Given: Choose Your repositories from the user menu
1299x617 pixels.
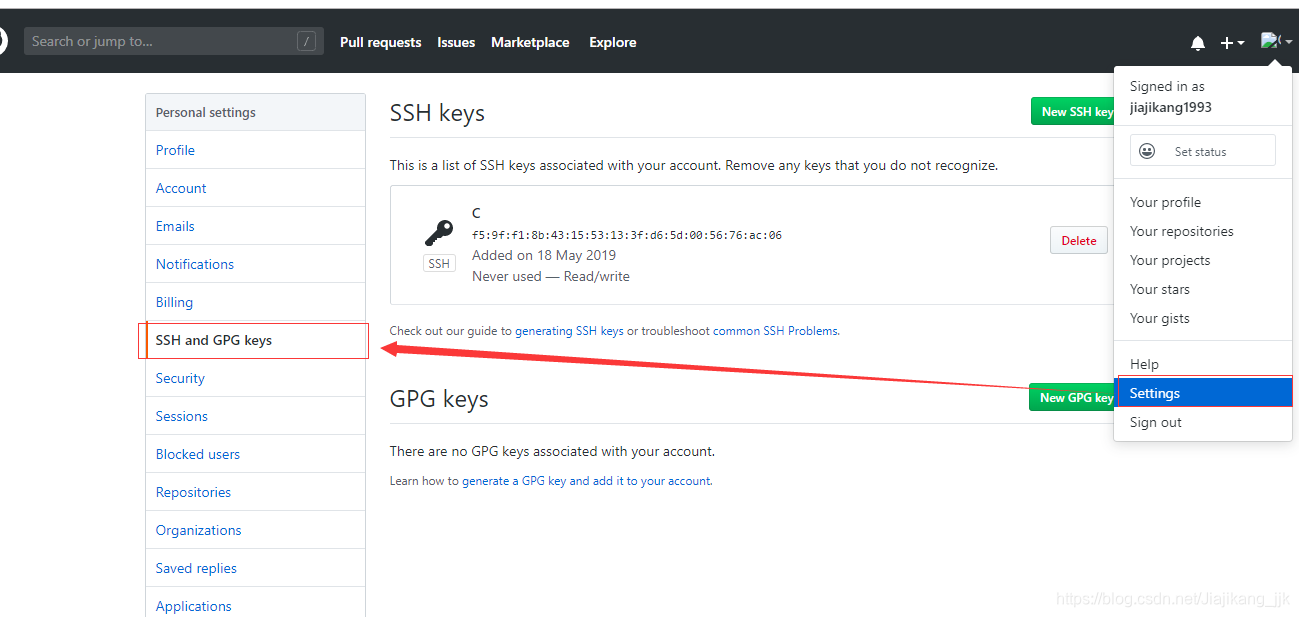Looking at the screenshot, I should 1203,231.
